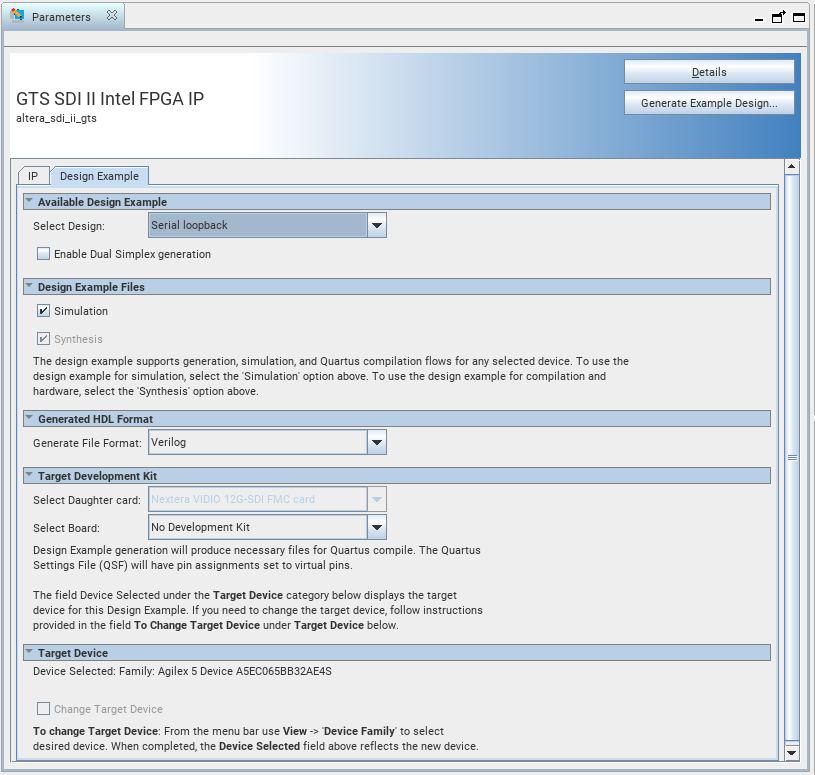Screen dimensions: 815x775
Task: Click the Nextera VIDIO 12G-SDI FMC card text
Action: click(x=233, y=500)
